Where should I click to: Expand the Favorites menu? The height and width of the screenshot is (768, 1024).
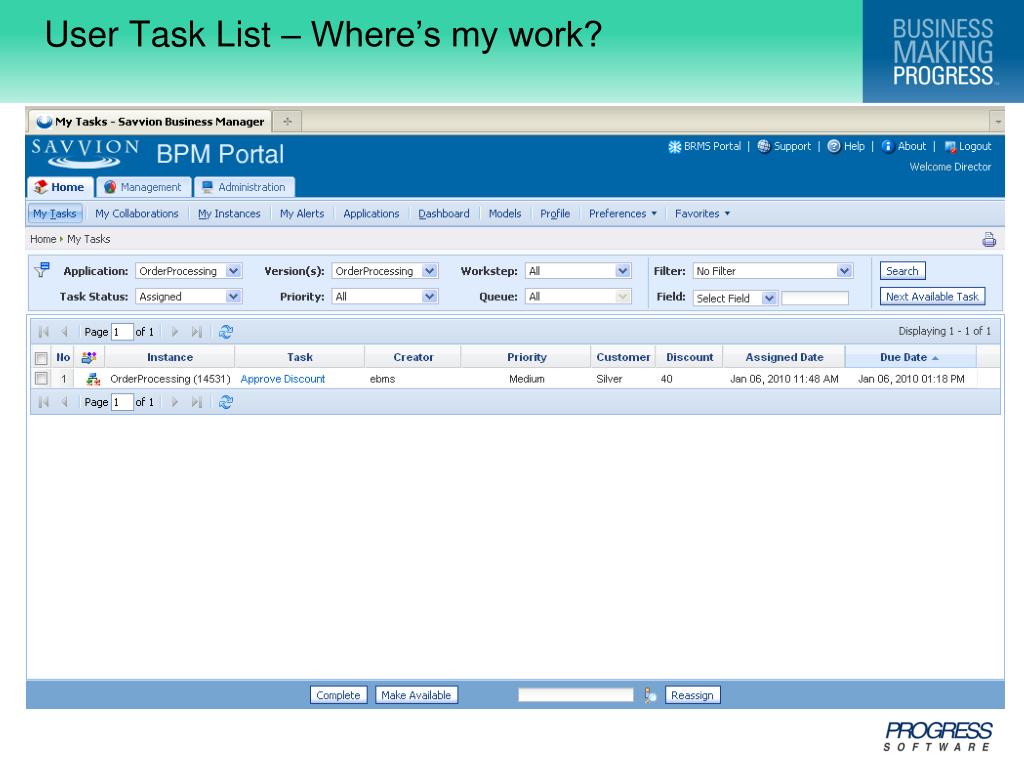click(x=703, y=214)
